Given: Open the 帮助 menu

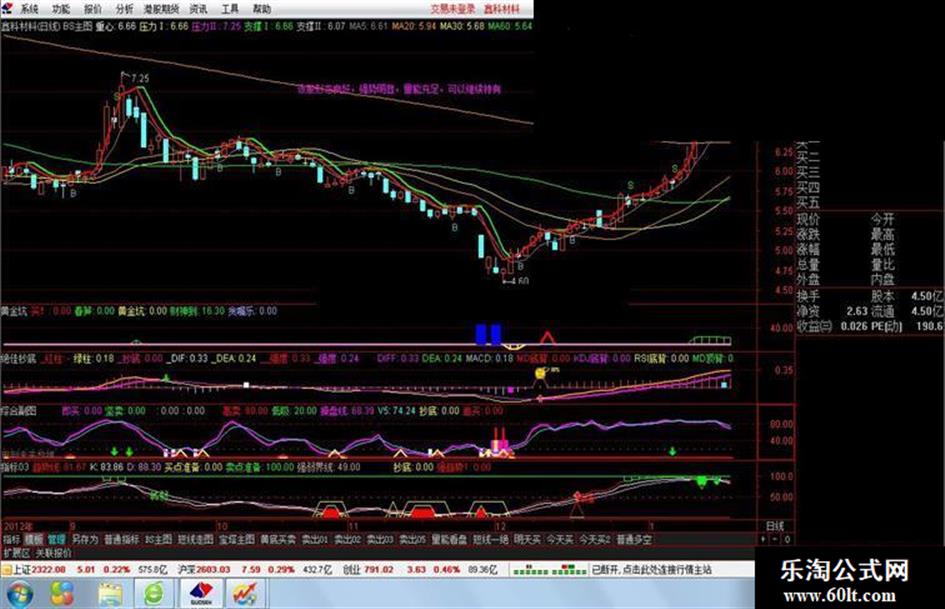Looking at the screenshot, I should pos(262,8).
